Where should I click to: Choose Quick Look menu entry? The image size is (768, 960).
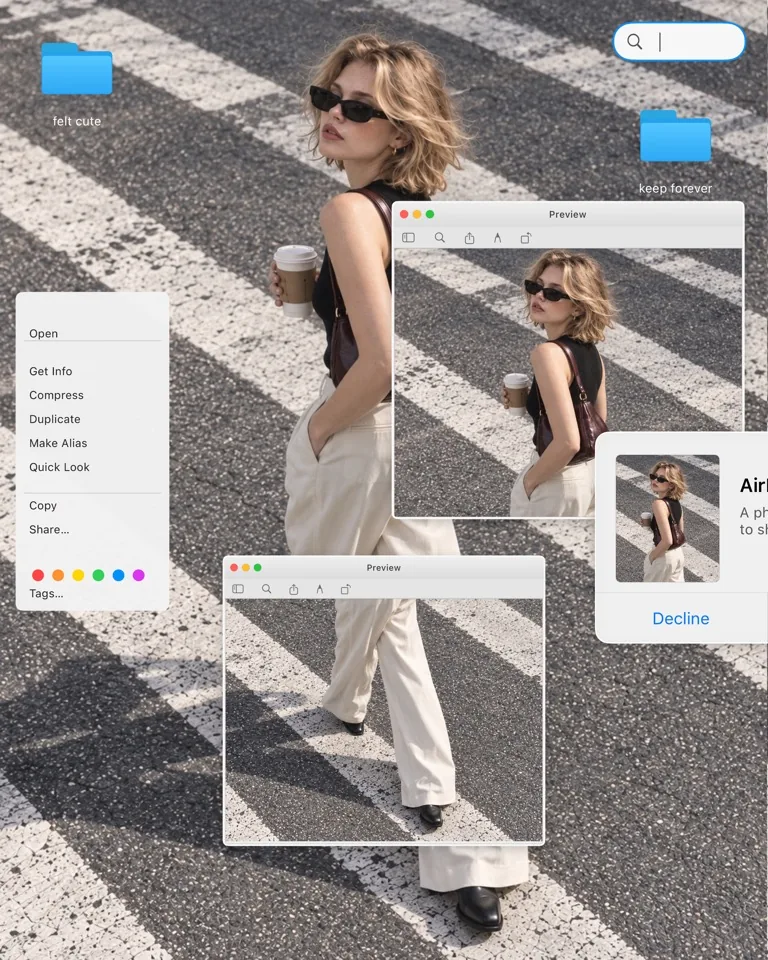click(59, 467)
